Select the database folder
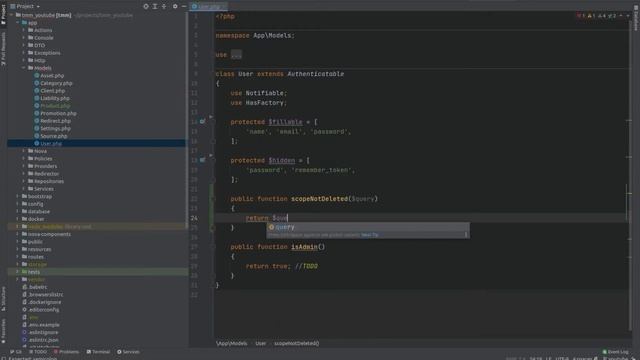 pyautogui.click(x=36, y=211)
